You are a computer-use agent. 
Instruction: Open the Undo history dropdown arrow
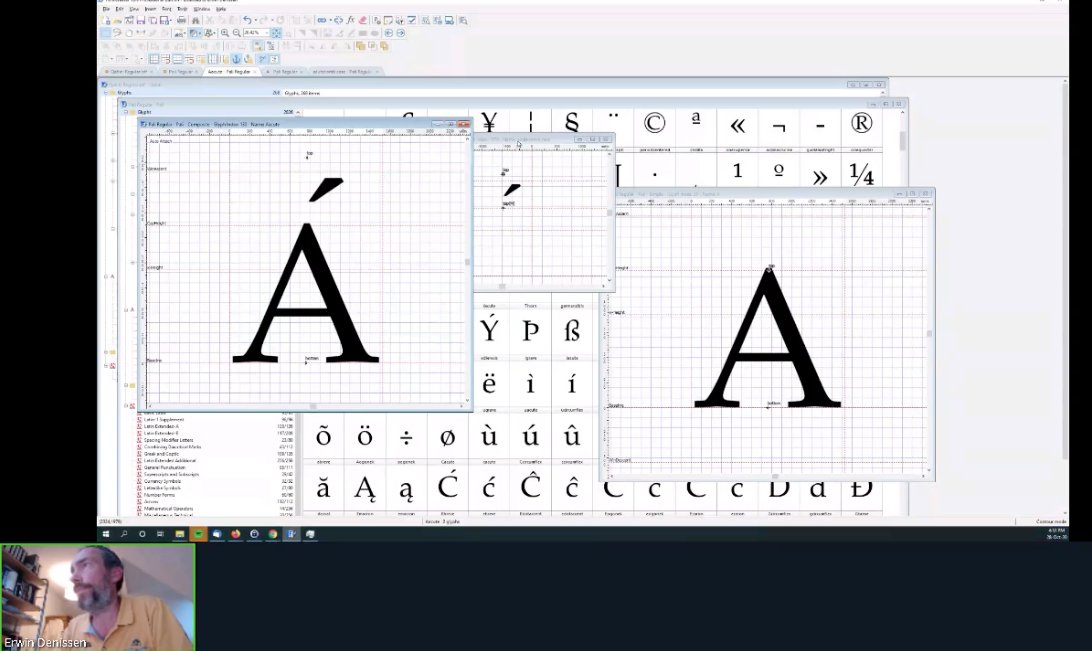tap(256, 20)
